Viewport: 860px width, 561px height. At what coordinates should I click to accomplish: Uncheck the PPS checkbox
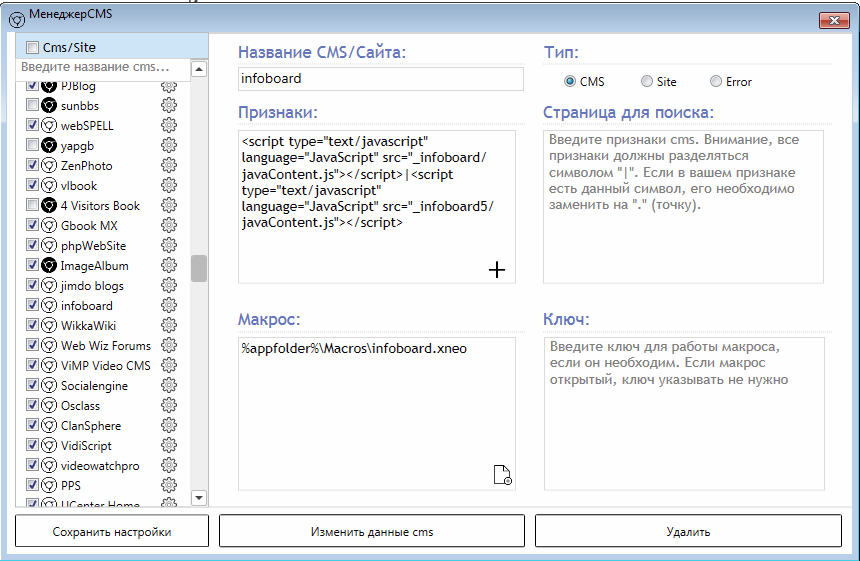coord(32,485)
